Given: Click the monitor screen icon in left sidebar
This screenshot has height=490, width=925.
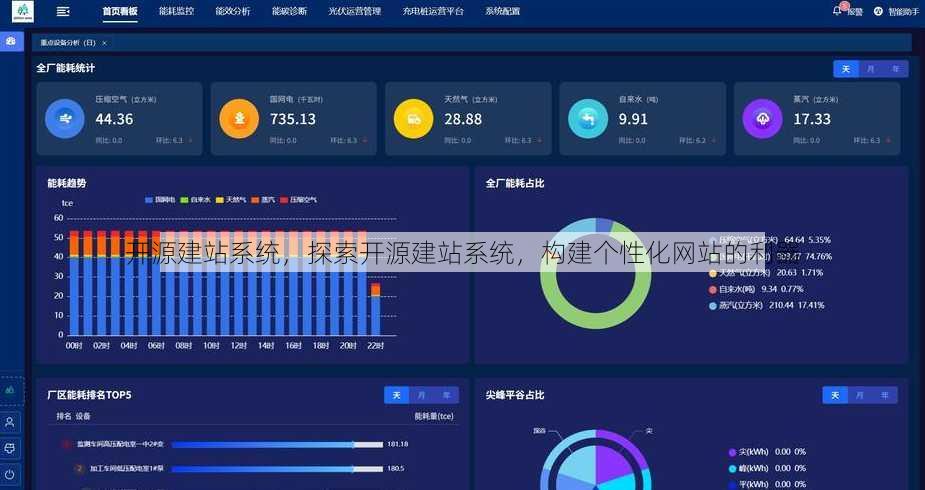Looking at the screenshot, I should pyautogui.click(x=10, y=449).
